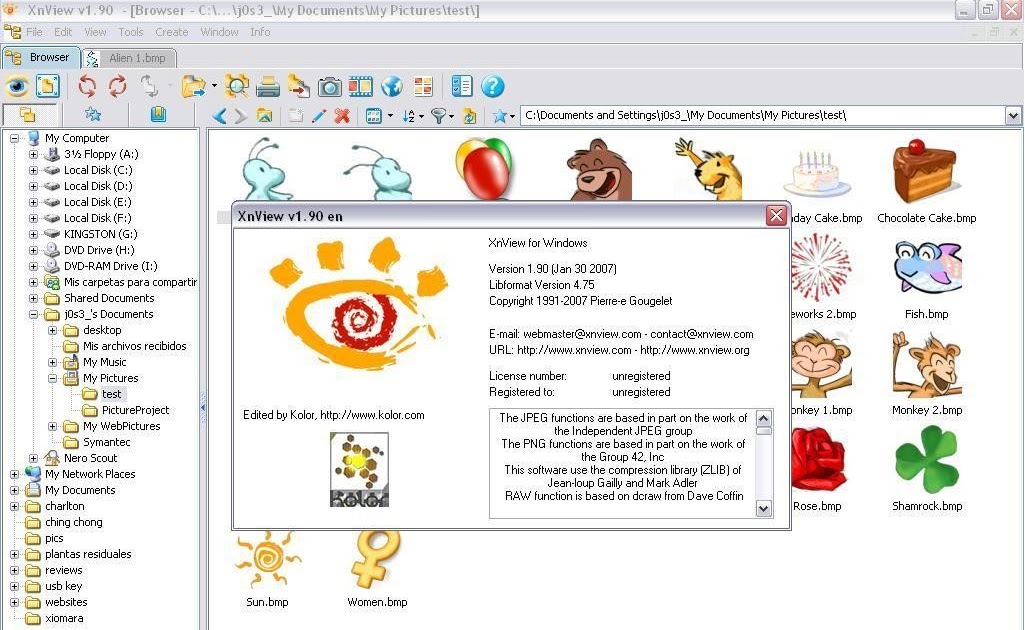This screenshot has height=630, width=1025.
Task: Rotate image clockwise with second red arrow icon
Action: (x=118, y=86)
